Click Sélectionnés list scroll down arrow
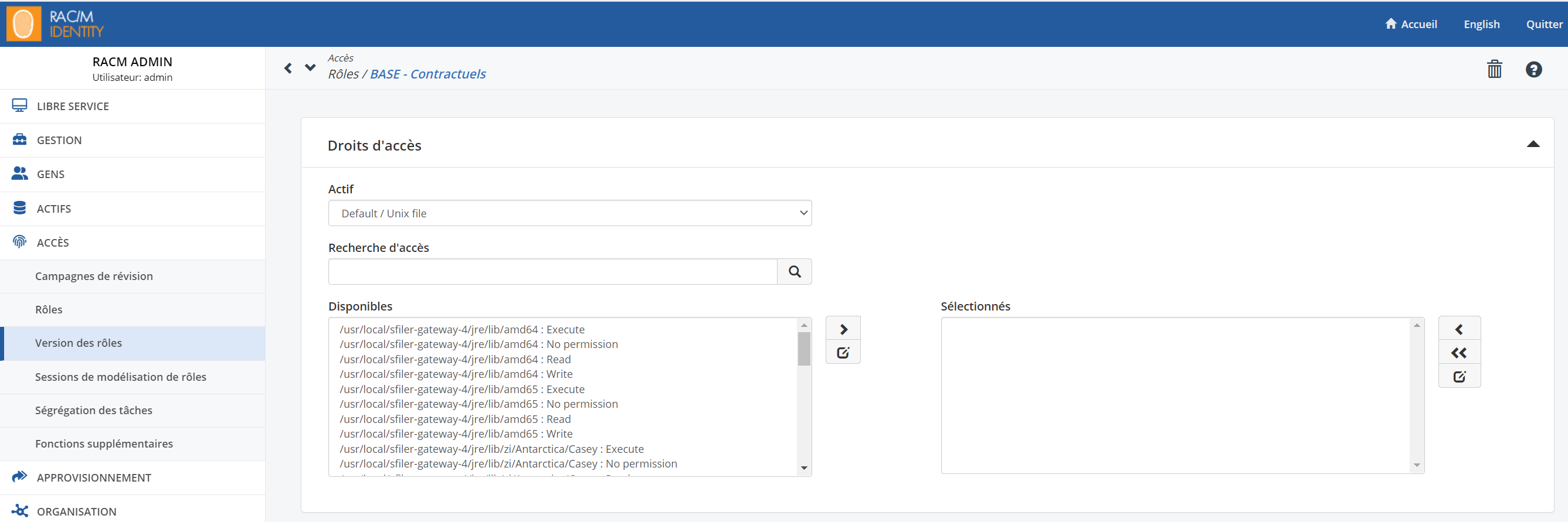The width and height of the screenshot is (1568, 522). pos(1417,465)
